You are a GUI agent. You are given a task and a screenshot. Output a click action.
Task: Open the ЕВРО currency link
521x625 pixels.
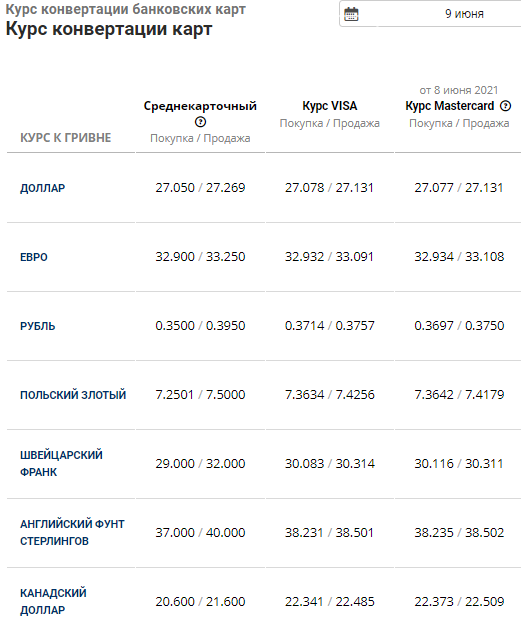coord(34,257)
